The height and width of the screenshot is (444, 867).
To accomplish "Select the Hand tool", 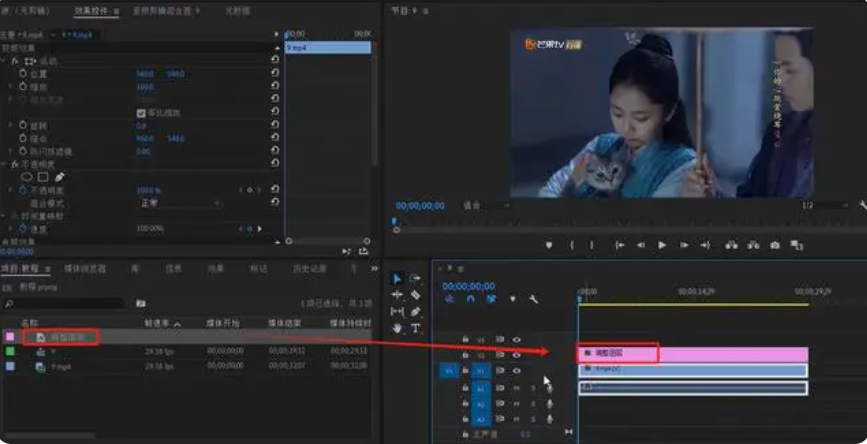I will 397,328.
